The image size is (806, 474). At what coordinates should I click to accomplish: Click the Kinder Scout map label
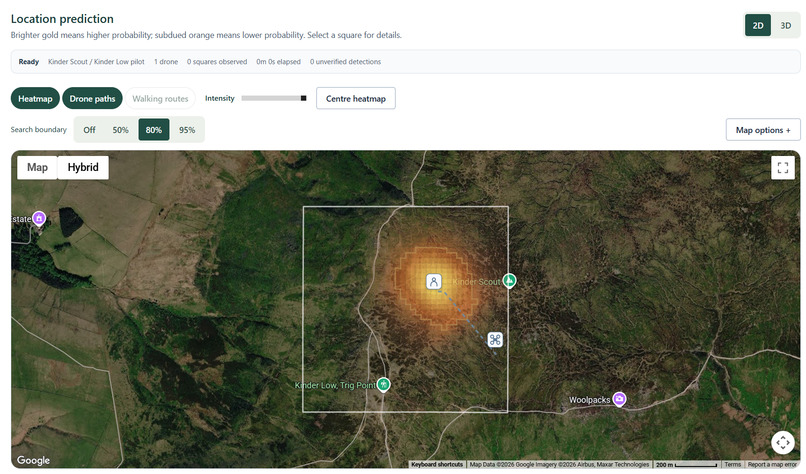476,282
